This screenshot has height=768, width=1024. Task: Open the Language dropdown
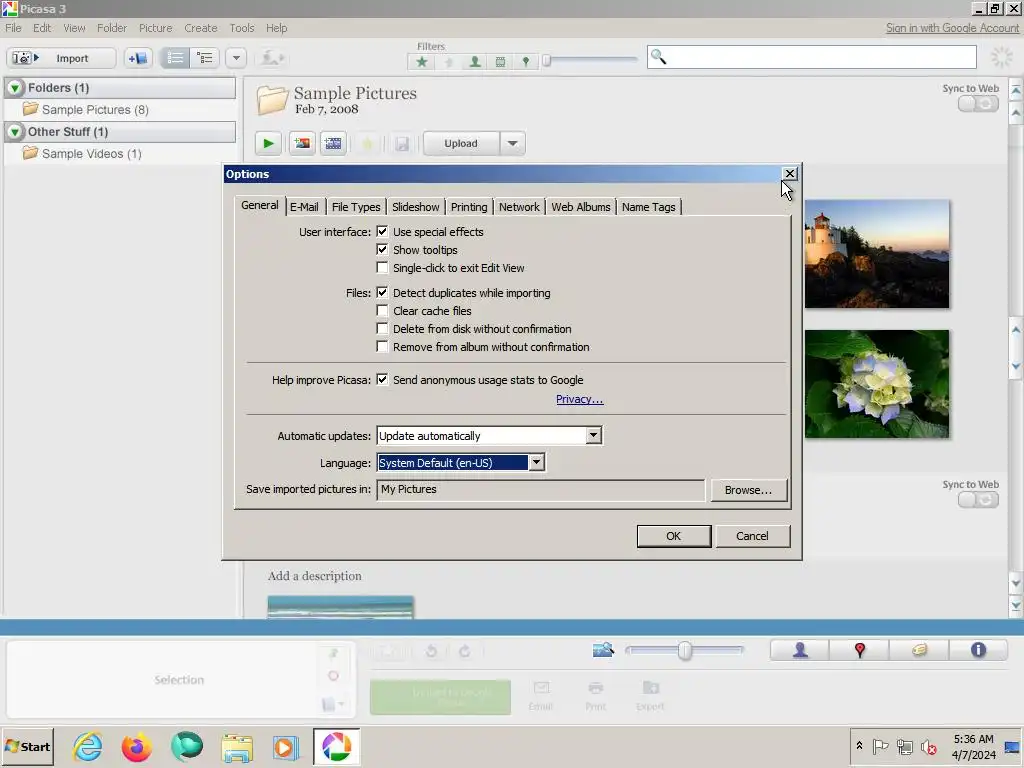[x=536, y=462]
